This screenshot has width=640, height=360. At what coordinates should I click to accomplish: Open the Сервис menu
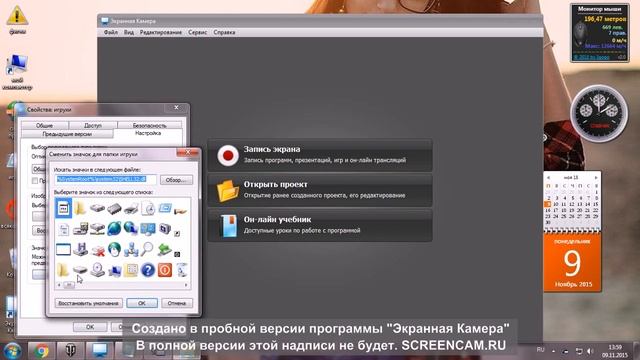[x=198, y=32]
